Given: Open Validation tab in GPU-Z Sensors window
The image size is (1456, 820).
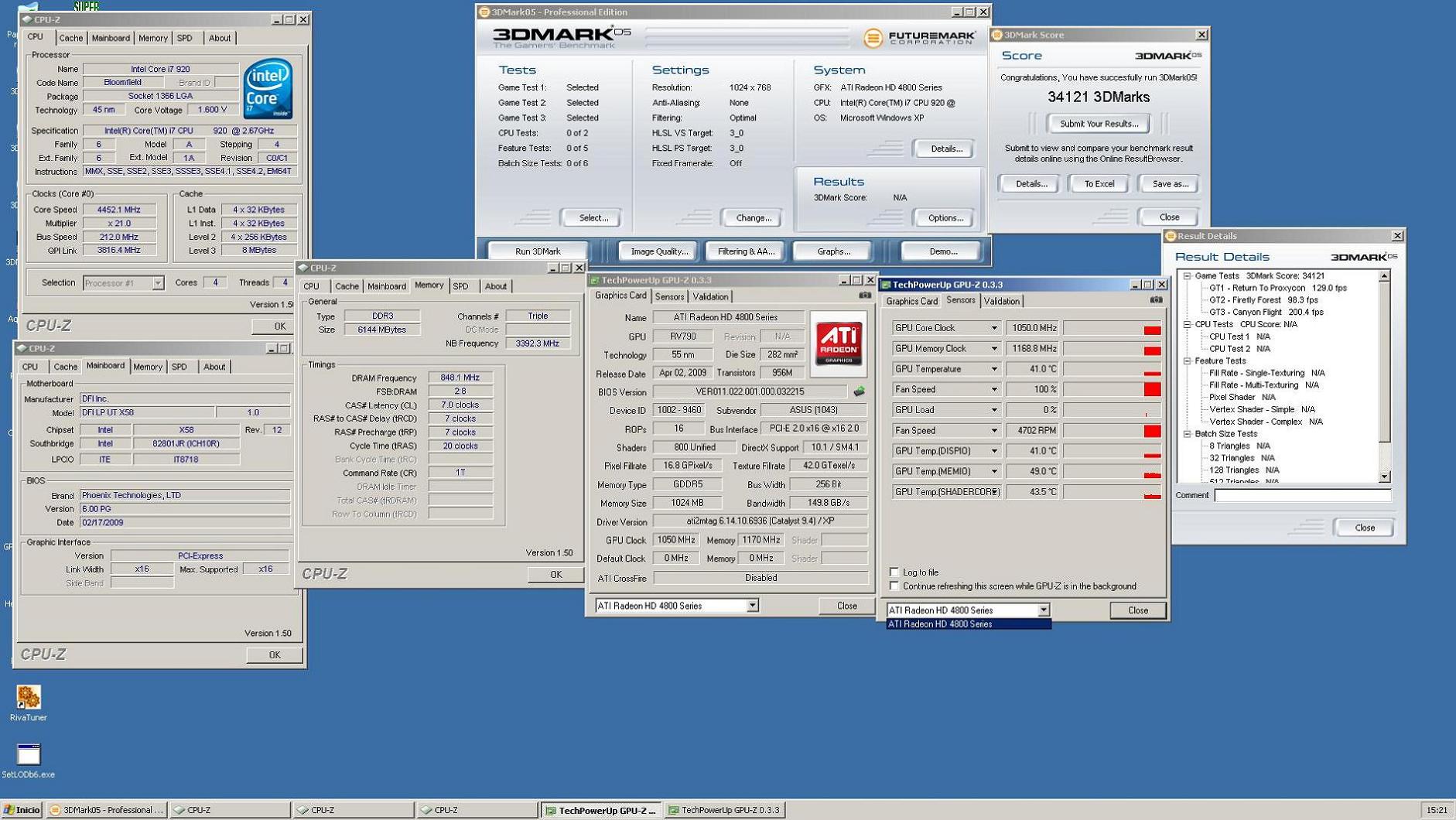Looking at the screenshot, I should pos(1002,302).
